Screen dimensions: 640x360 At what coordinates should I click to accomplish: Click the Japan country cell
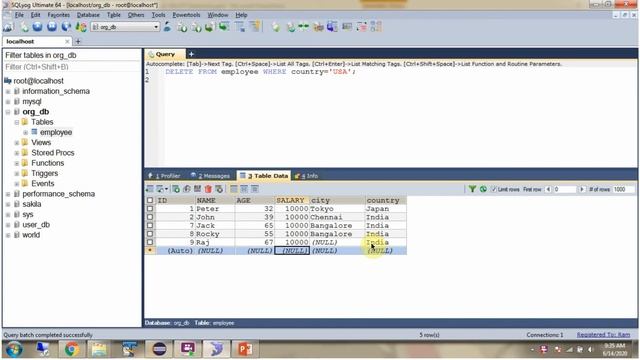pyautogui.click(x=386, y=209)
